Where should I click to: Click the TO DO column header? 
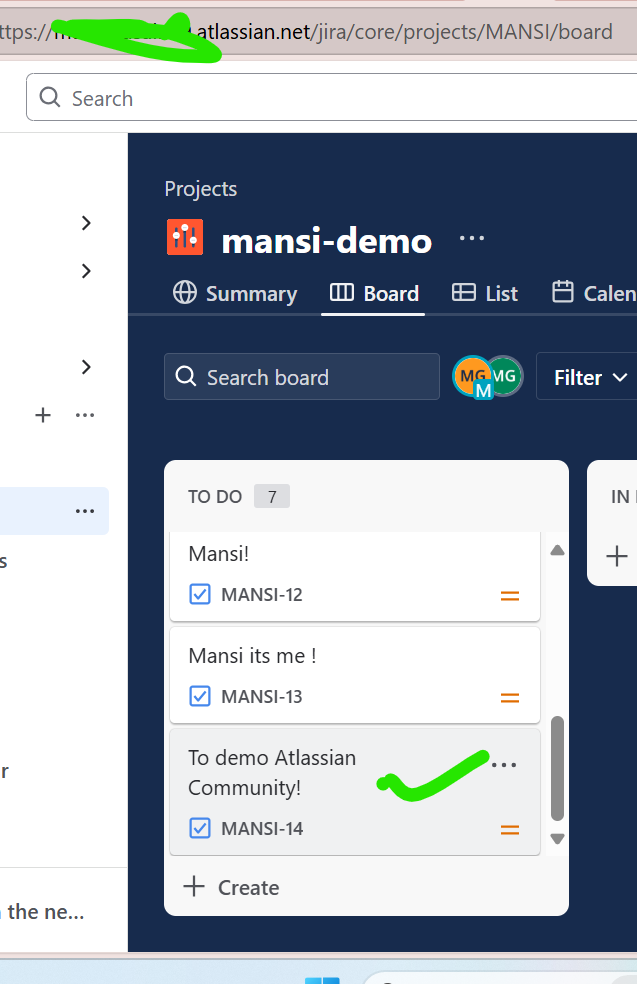click(215, 496)
